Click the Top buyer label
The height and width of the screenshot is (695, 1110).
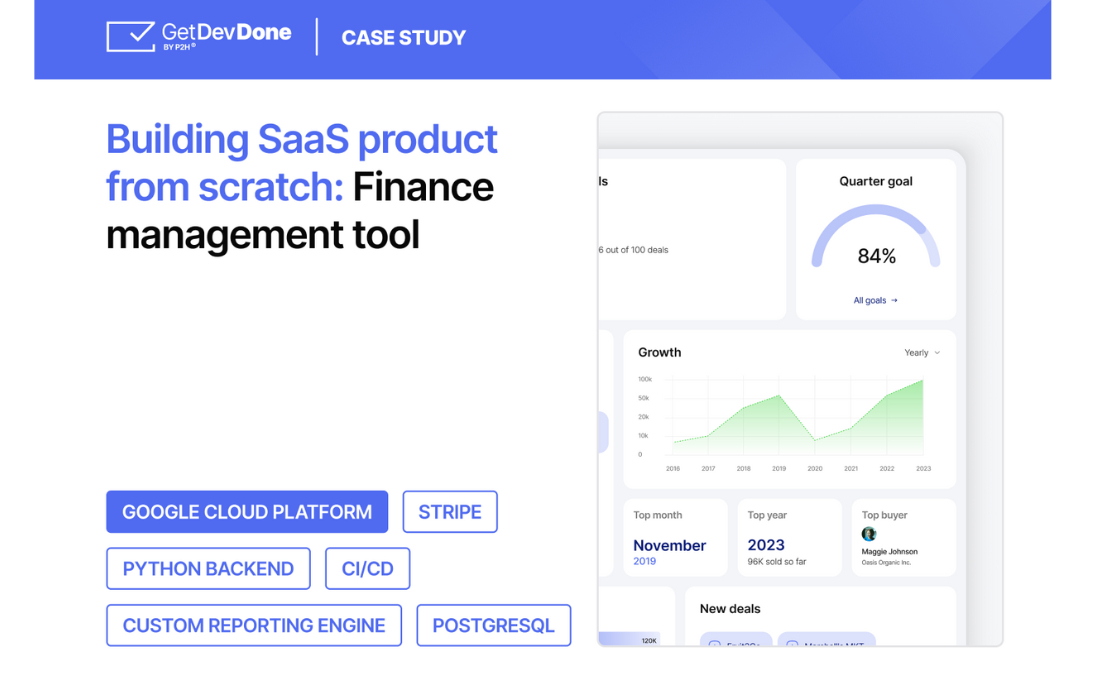(884, 515)
